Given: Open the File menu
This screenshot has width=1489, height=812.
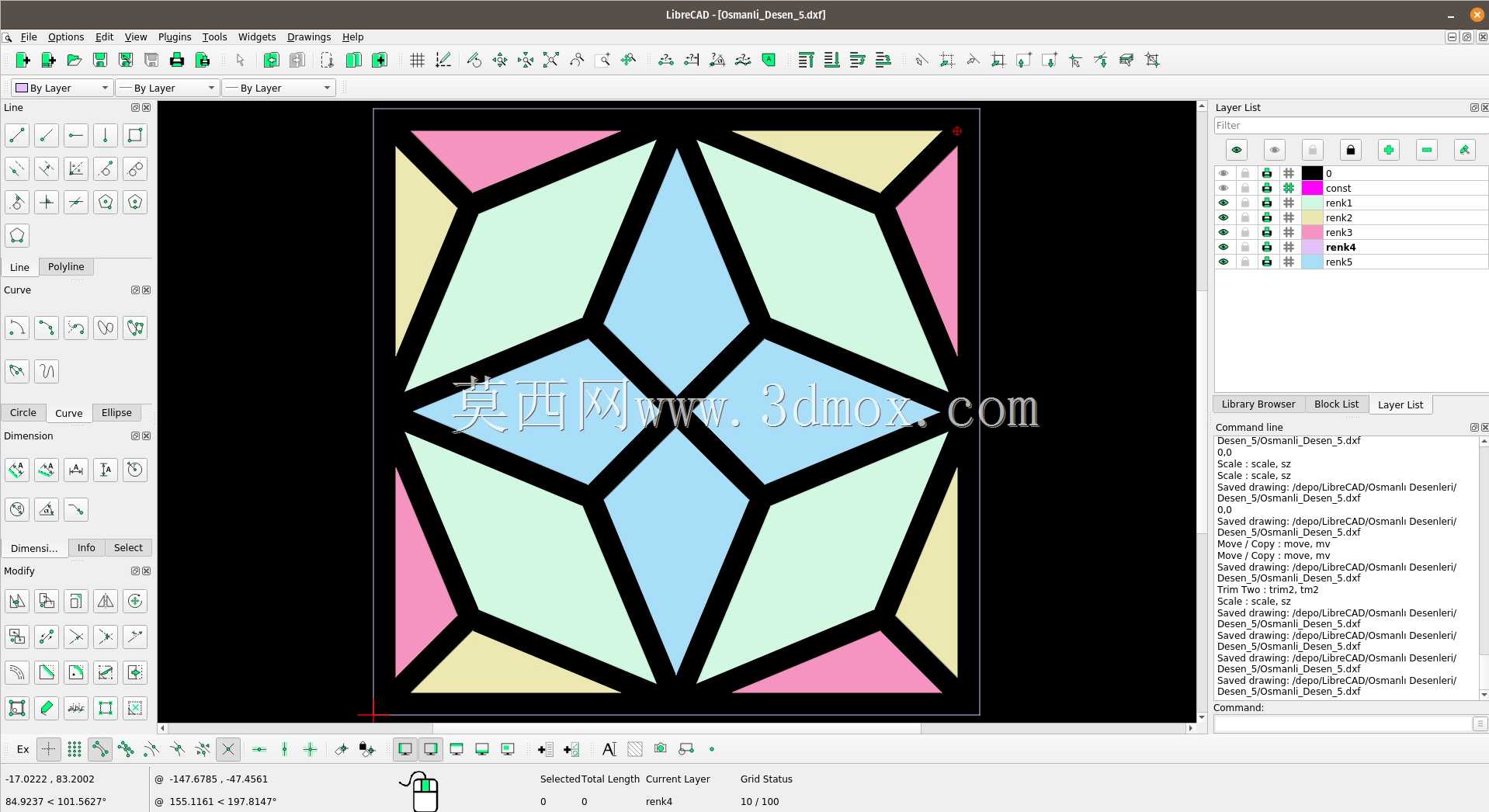Looking at the screenshot, I should click(29, 36).
